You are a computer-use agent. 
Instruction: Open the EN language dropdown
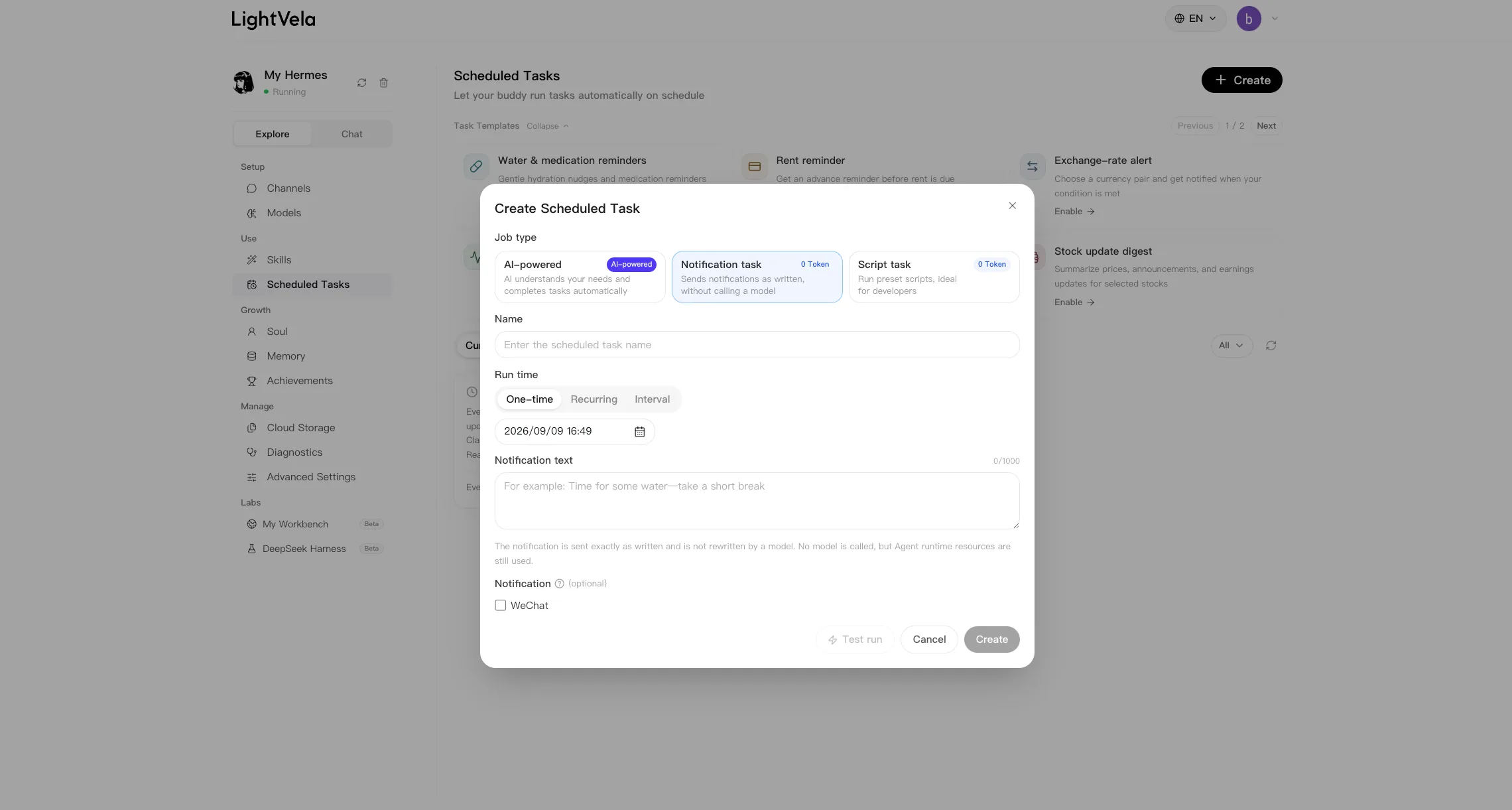[1195, 19]
